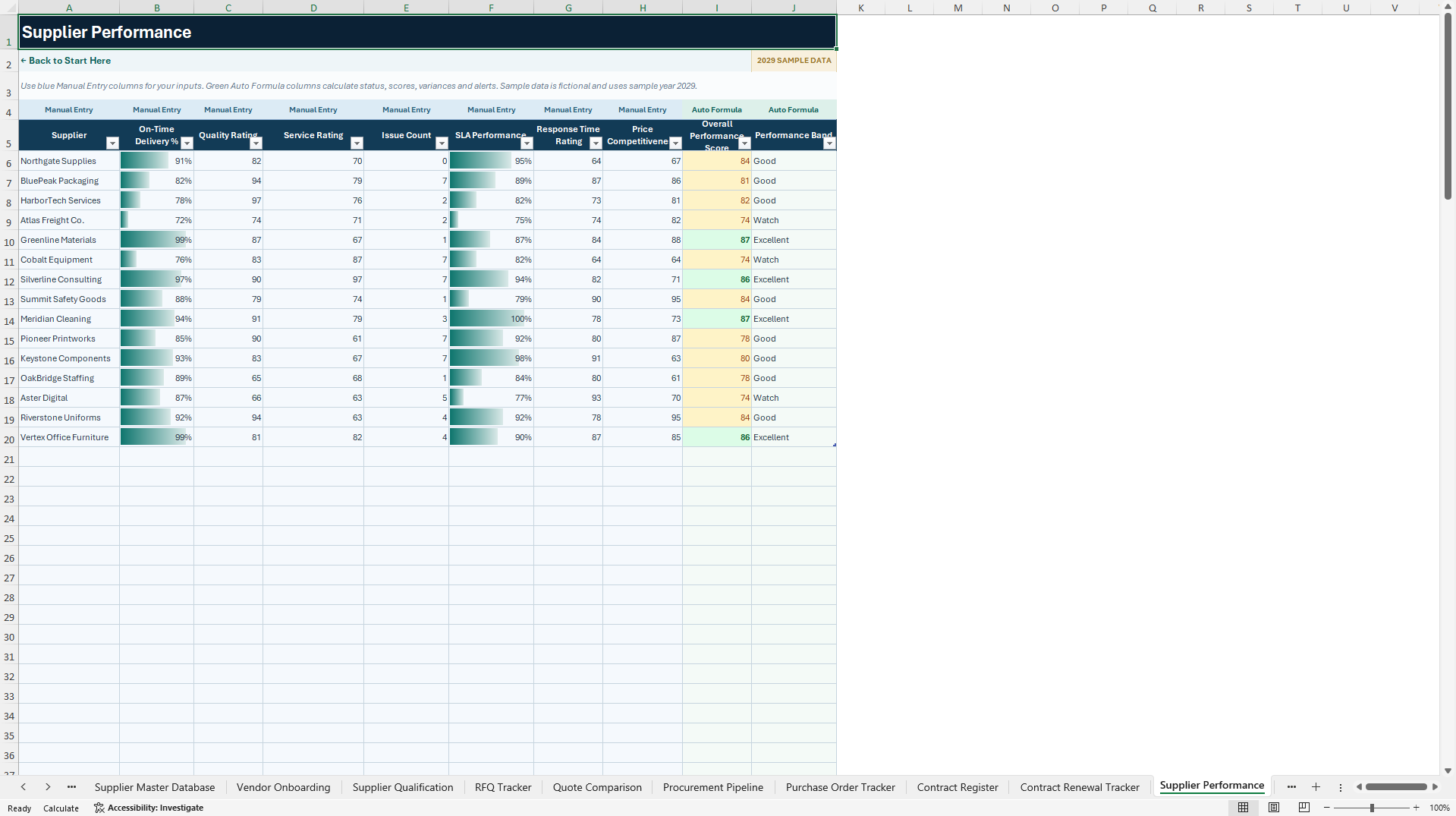
Task: Add a new sheet with plus button
Action: click(x=1316, y=787)
